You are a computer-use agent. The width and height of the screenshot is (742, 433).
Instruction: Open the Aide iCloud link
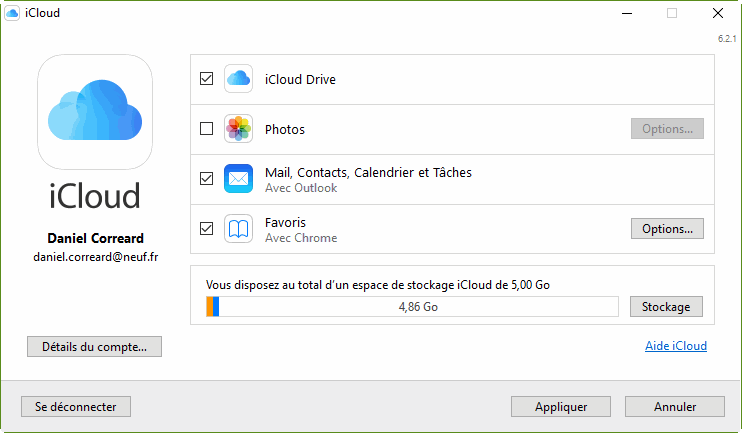click(675, 346)
